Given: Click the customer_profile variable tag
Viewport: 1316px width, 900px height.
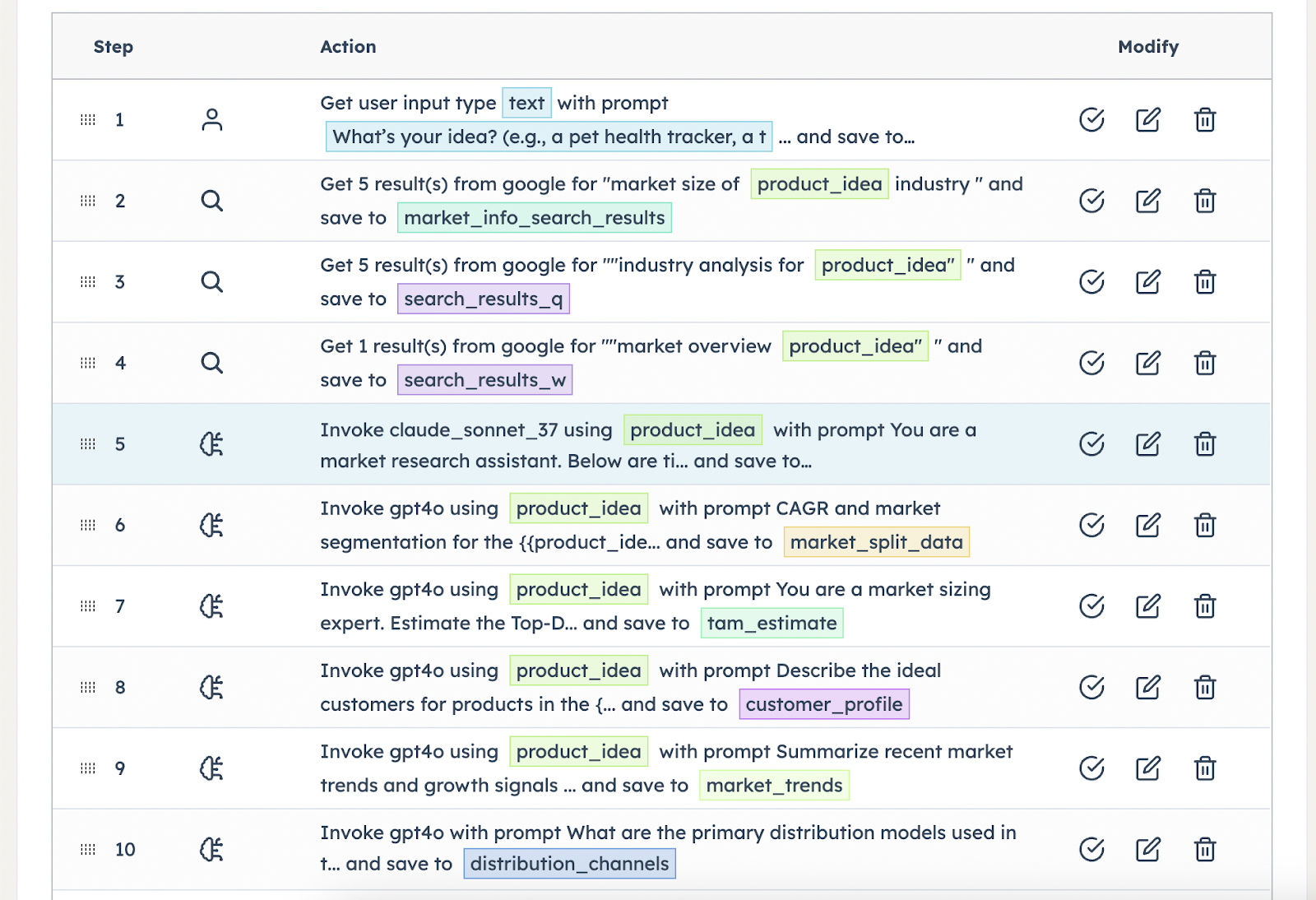Looking at the screenshot, I should [824, 704].
